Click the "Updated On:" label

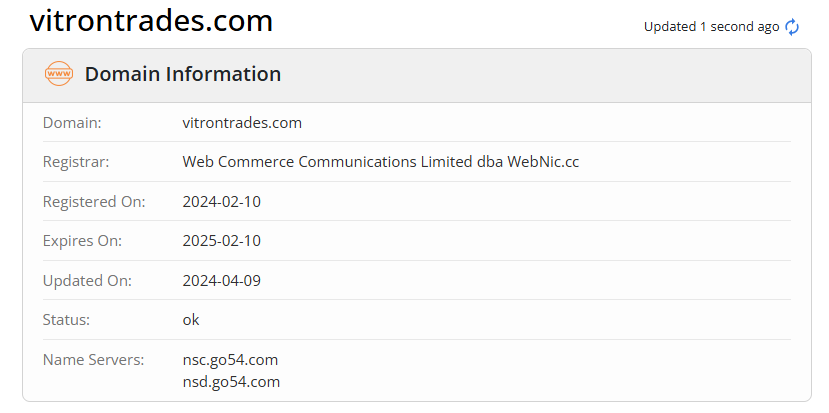coord(87,281)
